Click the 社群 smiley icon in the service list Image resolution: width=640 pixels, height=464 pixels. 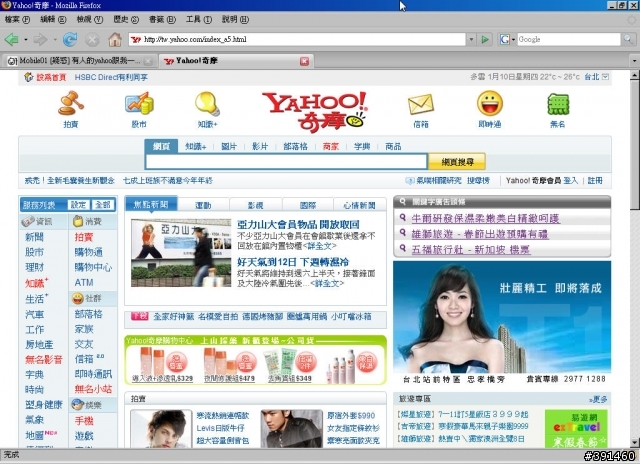click(78, 298)
